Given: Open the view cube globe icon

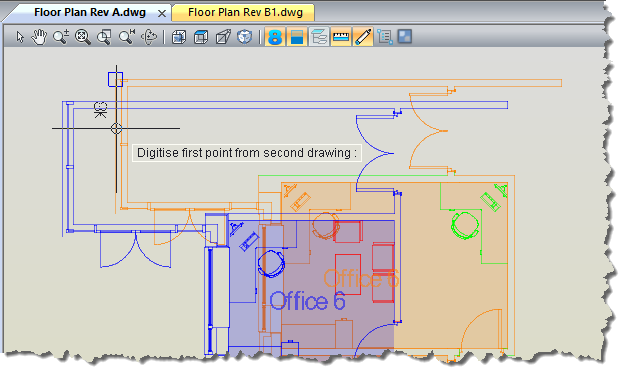Looking at the screenshot, I should 244,37.
